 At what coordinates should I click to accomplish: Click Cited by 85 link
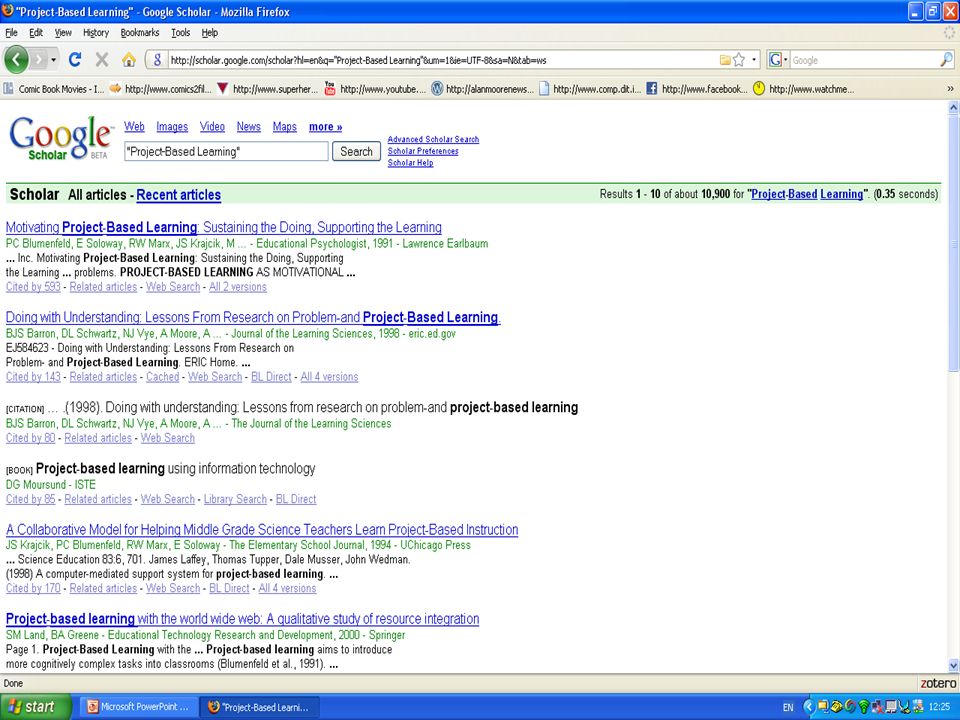coord(31,499)
